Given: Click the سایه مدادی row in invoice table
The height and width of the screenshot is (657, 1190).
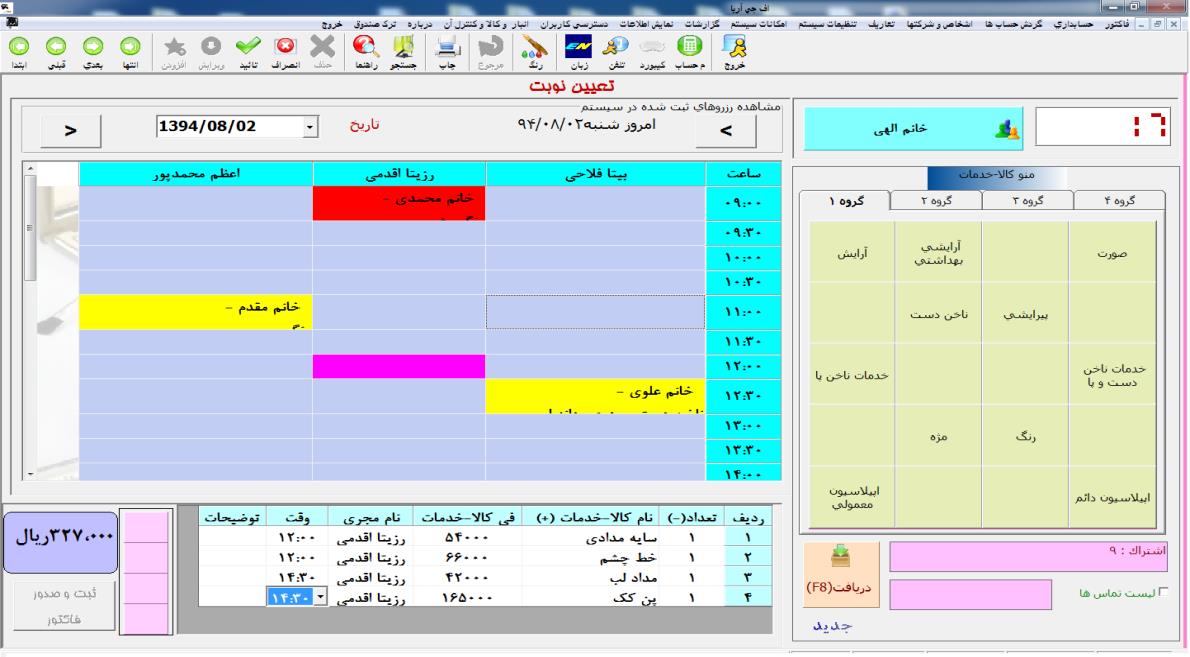Looking at the screenshot, I should point(485,537).
